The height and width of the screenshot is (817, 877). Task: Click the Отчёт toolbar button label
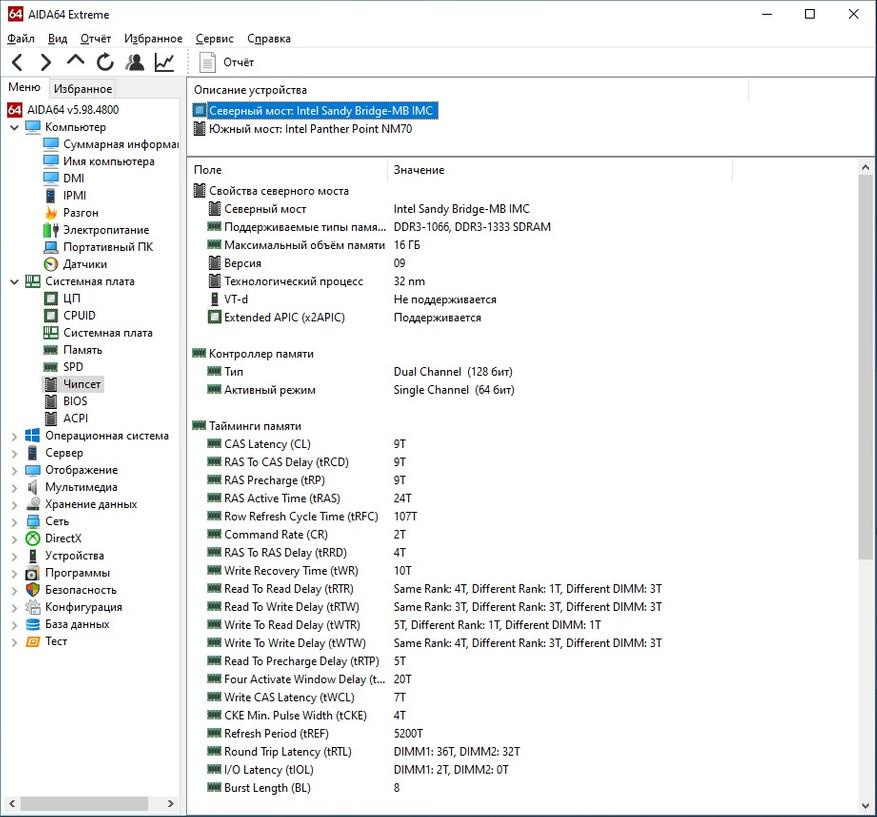[x=239, y=62]
